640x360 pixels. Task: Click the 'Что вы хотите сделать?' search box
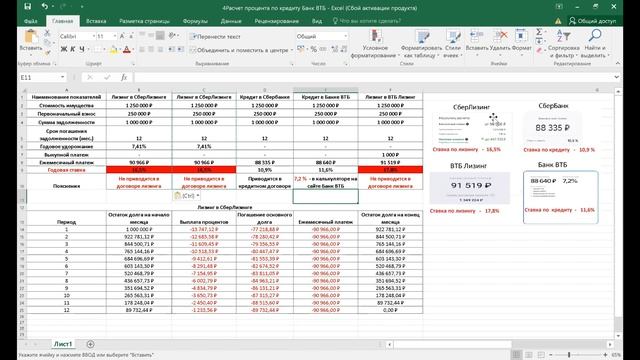(366, 21)
